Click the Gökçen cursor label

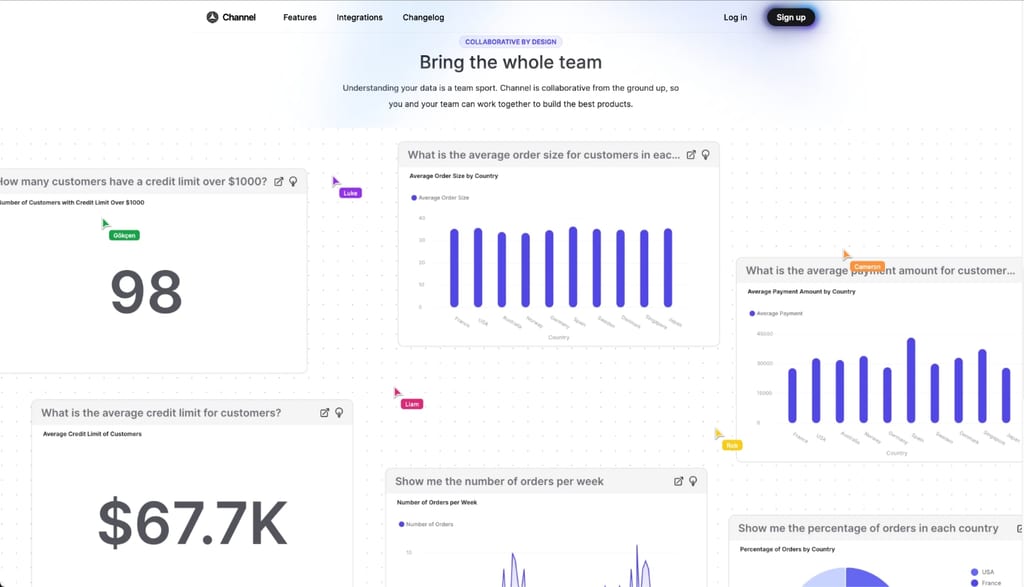pyautogui.click(x=124, y=235)
